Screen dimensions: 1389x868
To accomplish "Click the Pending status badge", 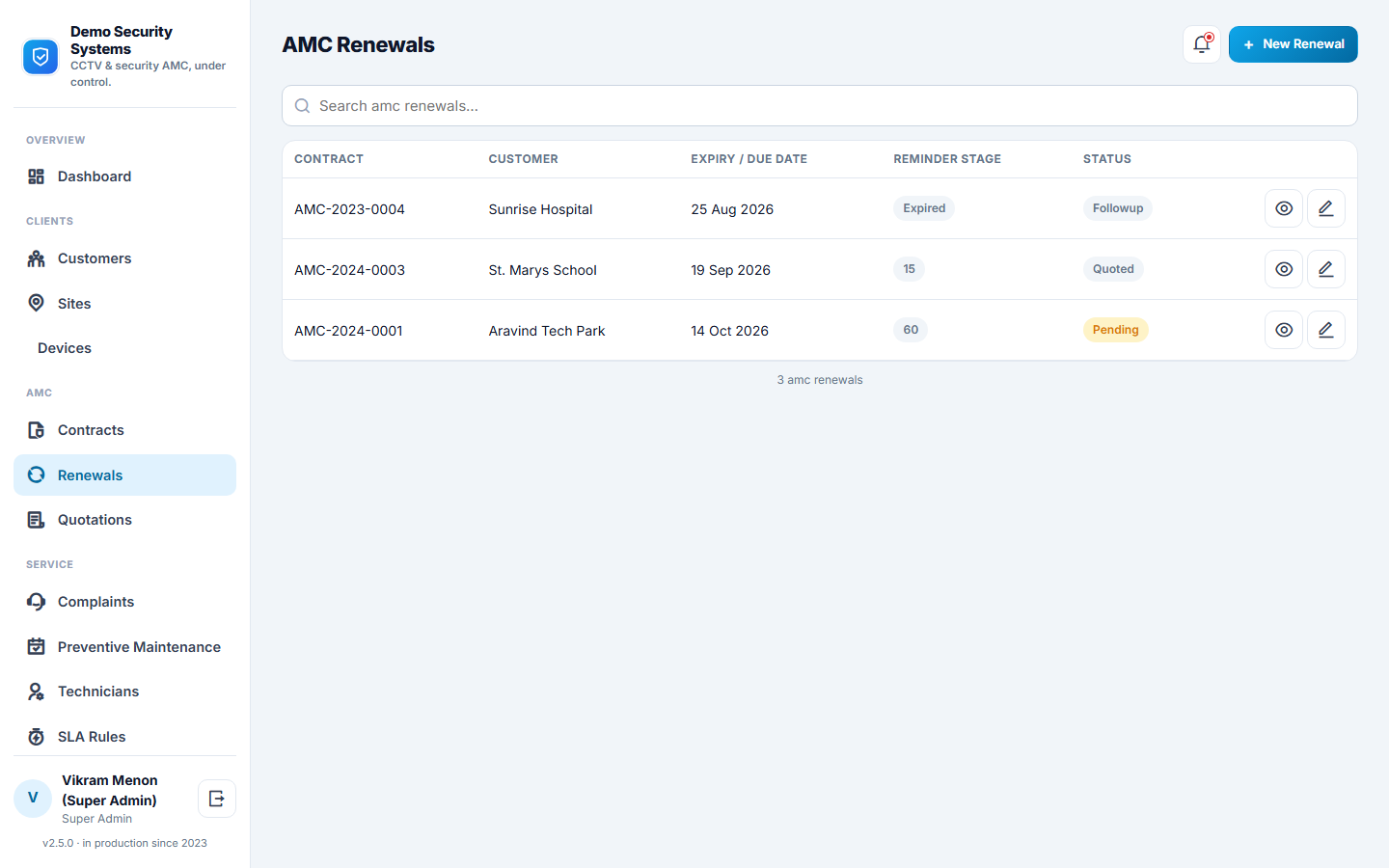I will point(1116,330).
